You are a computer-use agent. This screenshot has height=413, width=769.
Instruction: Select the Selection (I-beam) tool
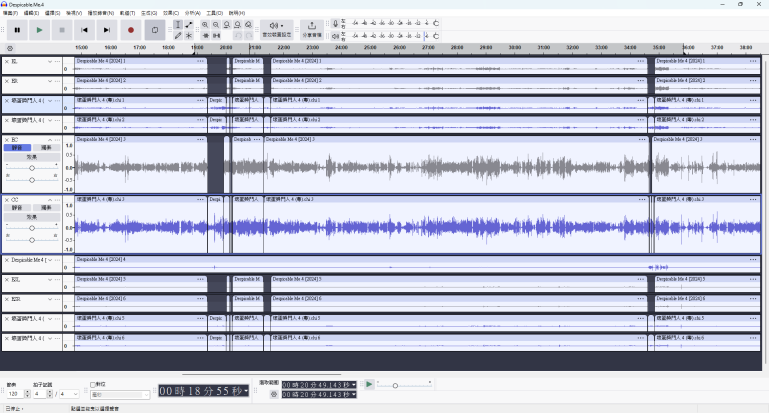[178, 25]
